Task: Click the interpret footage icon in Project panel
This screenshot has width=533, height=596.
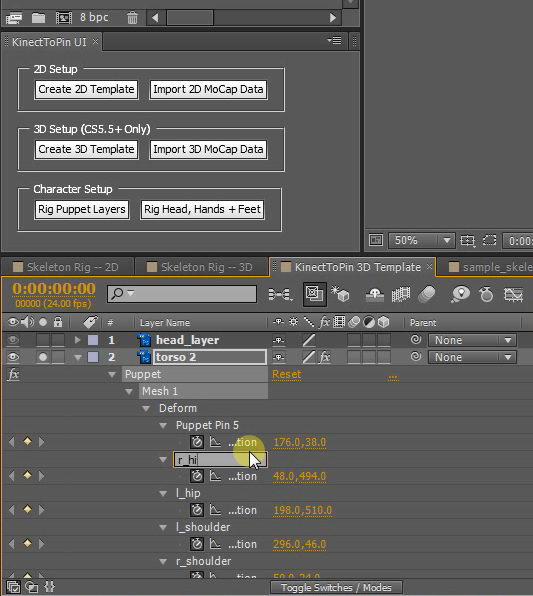Action: click(x=14, y=18)
